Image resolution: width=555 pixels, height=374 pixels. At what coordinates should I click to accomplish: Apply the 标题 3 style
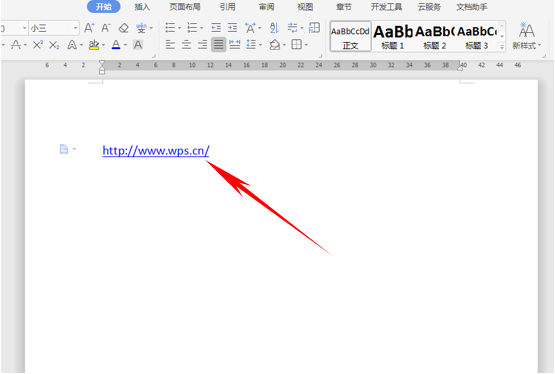point(477,36)
